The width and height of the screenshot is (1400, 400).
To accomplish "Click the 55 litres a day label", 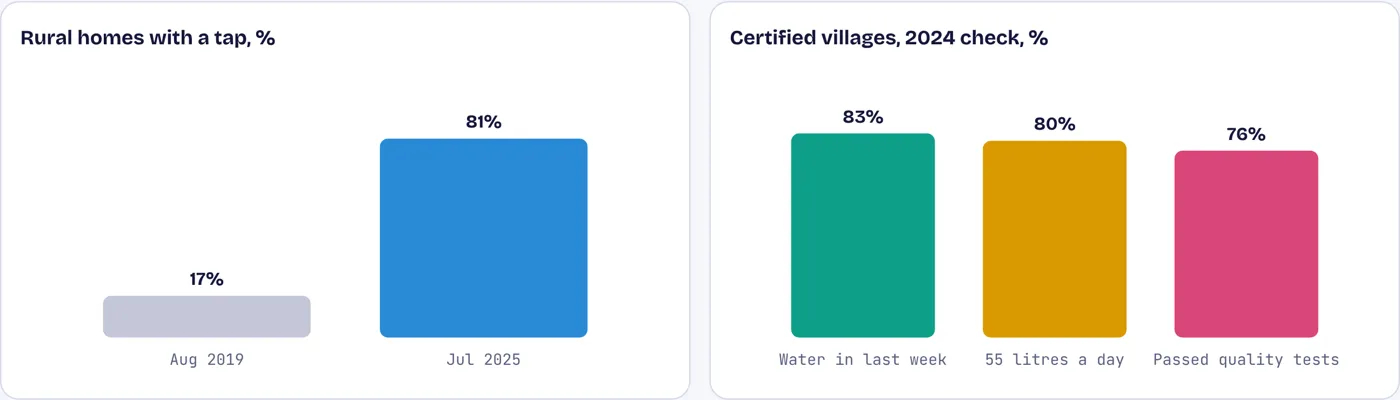I will click(x=1054, y=359).
